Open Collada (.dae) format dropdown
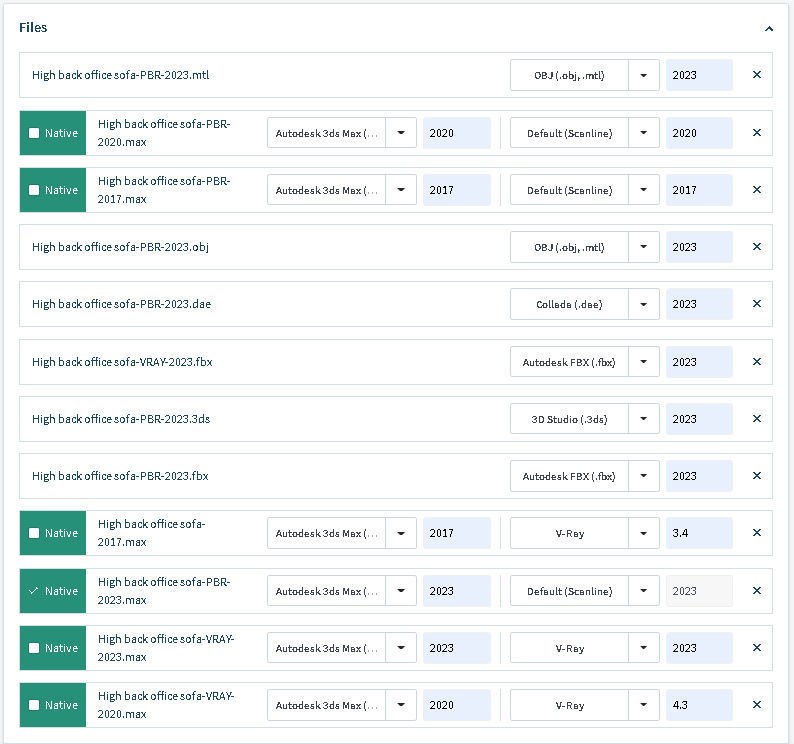Viewport: 794px width, 744px height. coord(644,304)
